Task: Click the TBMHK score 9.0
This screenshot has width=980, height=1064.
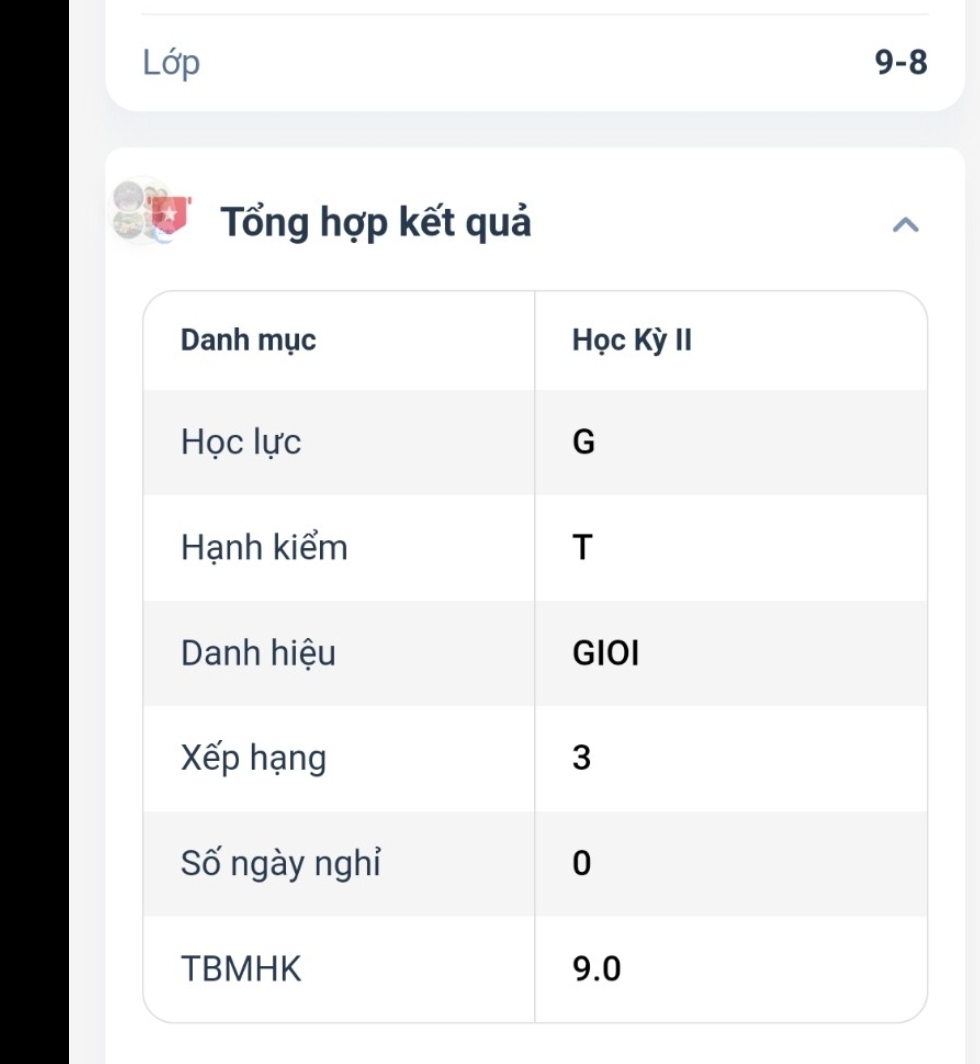Action: 596,969
